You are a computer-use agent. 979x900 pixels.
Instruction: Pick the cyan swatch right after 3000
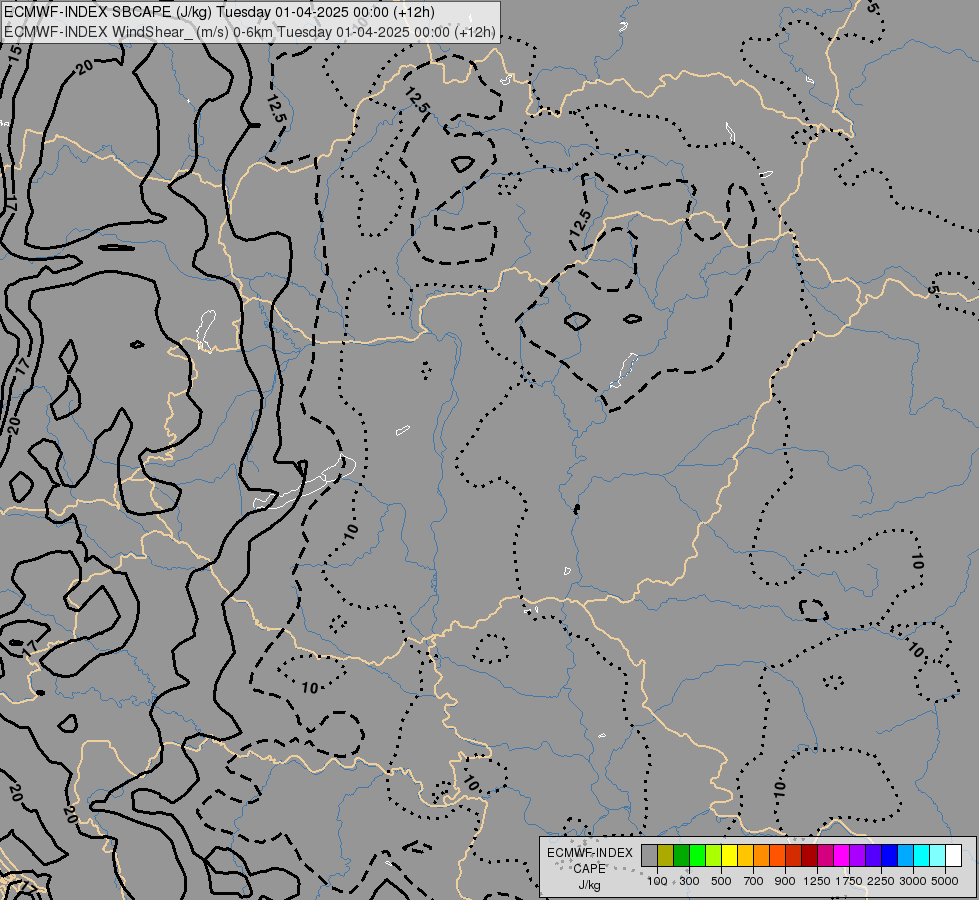coord(921,855)
